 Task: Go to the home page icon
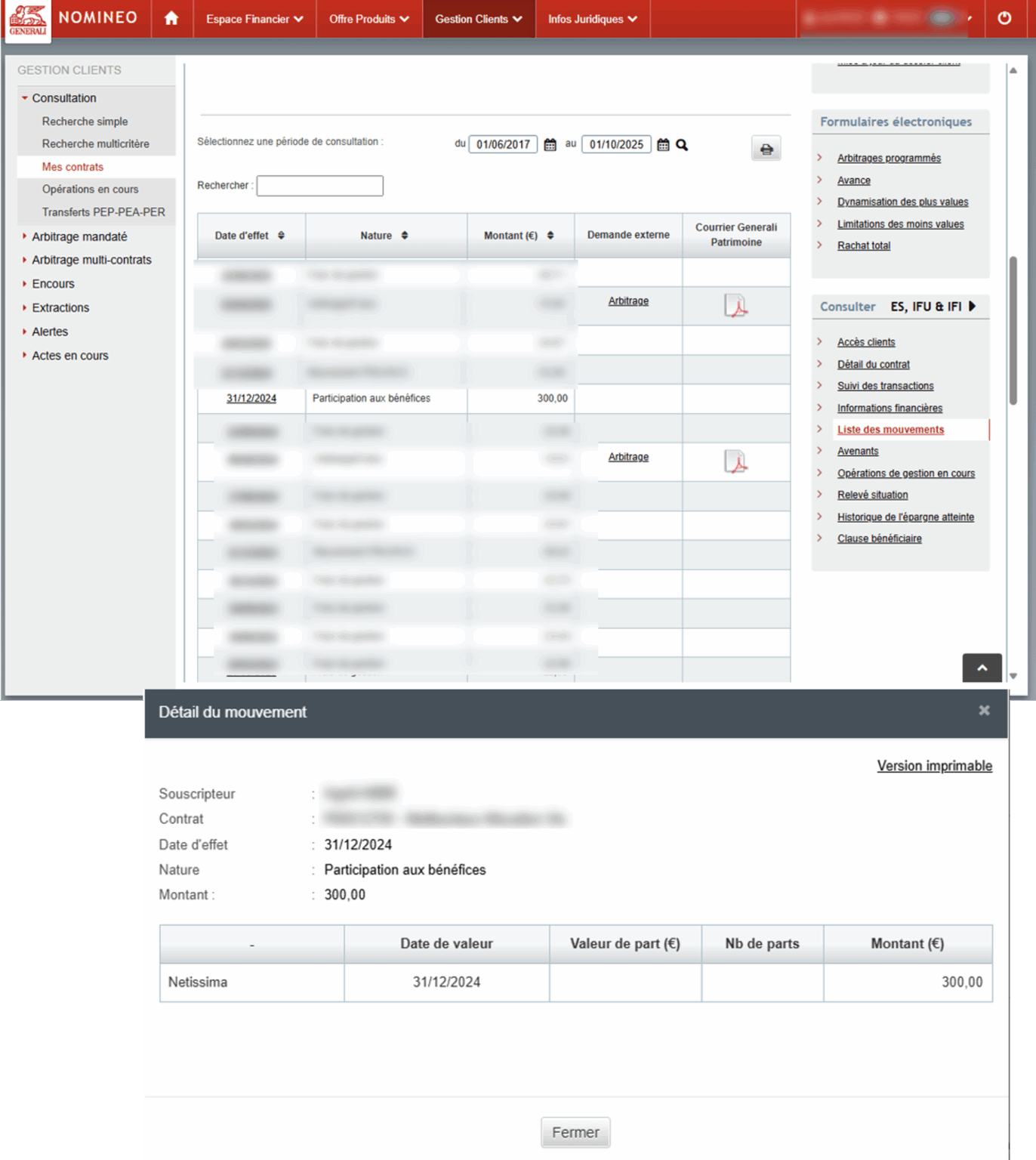(x=171, y=18)
